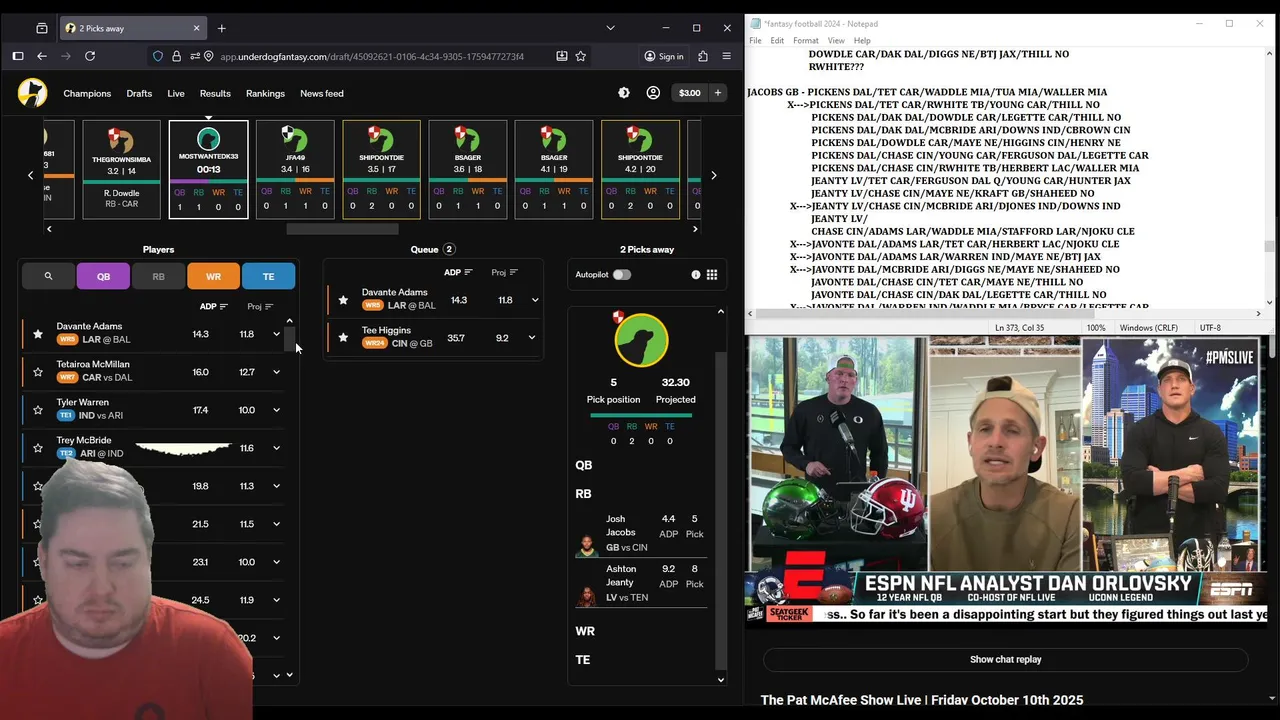Open the Results nav item
The width and height of the screenshot is (1280, 720).
[x=215, y=93]
